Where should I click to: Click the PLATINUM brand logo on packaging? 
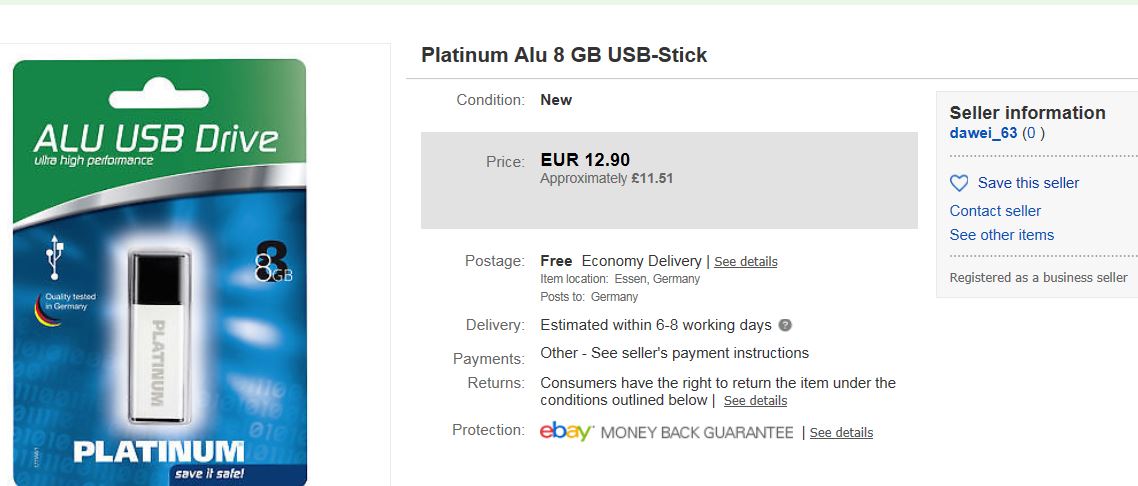pyautogui.click(x=159, y=451)
